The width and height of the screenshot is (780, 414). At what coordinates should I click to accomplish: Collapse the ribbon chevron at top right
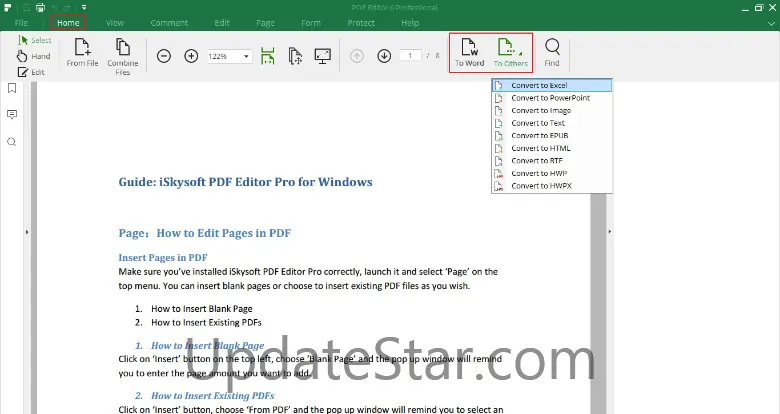771,23
